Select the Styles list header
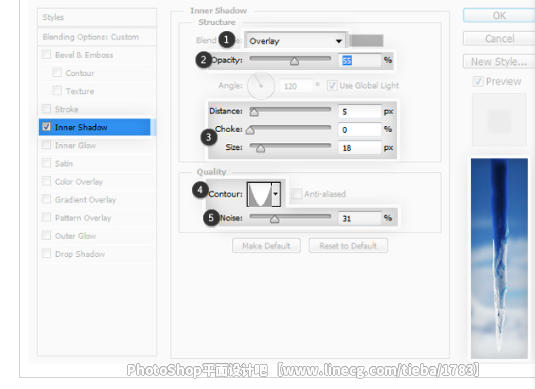535x389 pixels. 97,17
